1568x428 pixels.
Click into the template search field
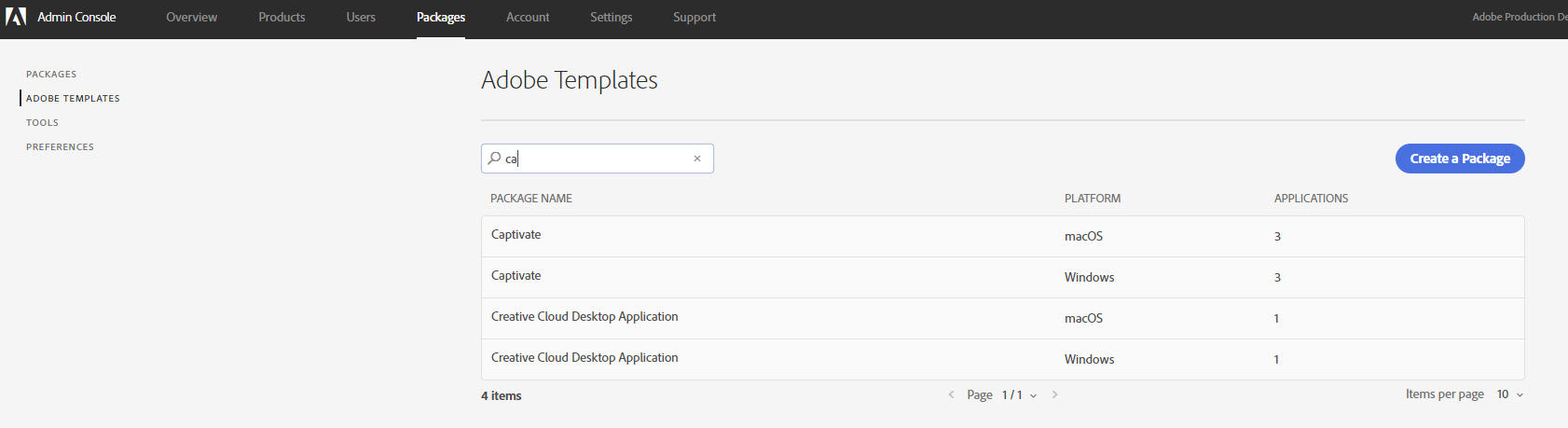[x=597, y=159]
